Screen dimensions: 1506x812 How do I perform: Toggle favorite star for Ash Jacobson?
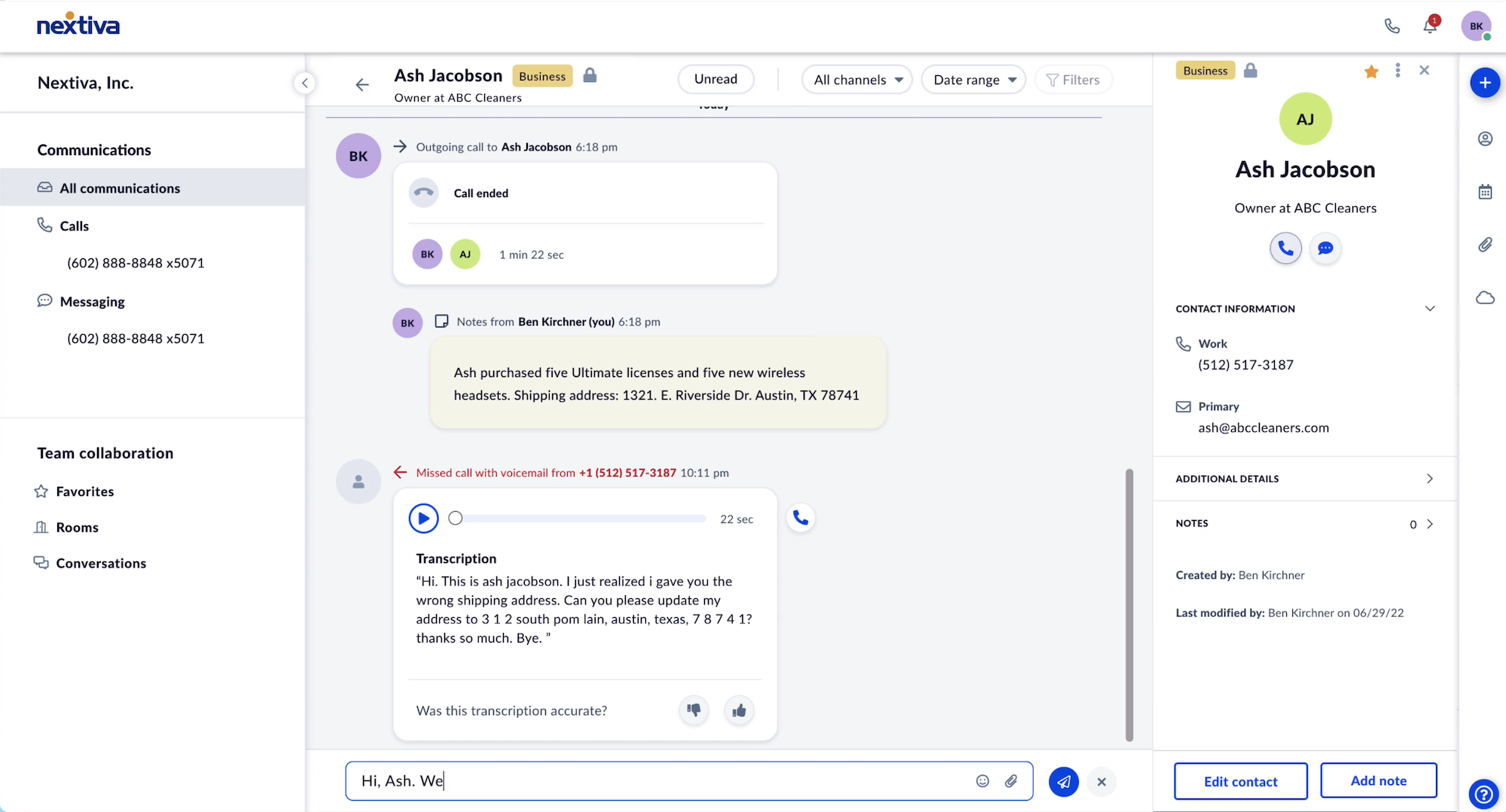(1371, 71)
